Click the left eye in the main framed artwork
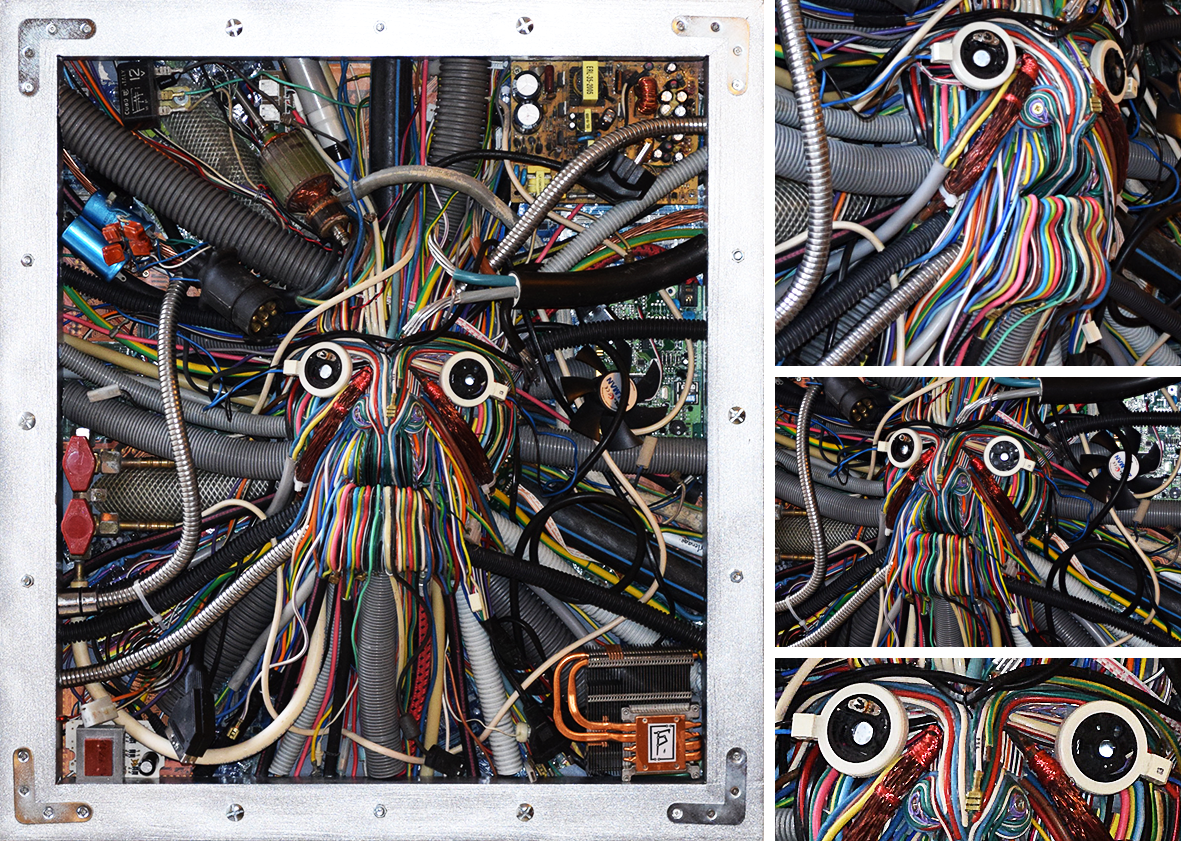This screenshot has height=841, width=1181. point(323,370)
